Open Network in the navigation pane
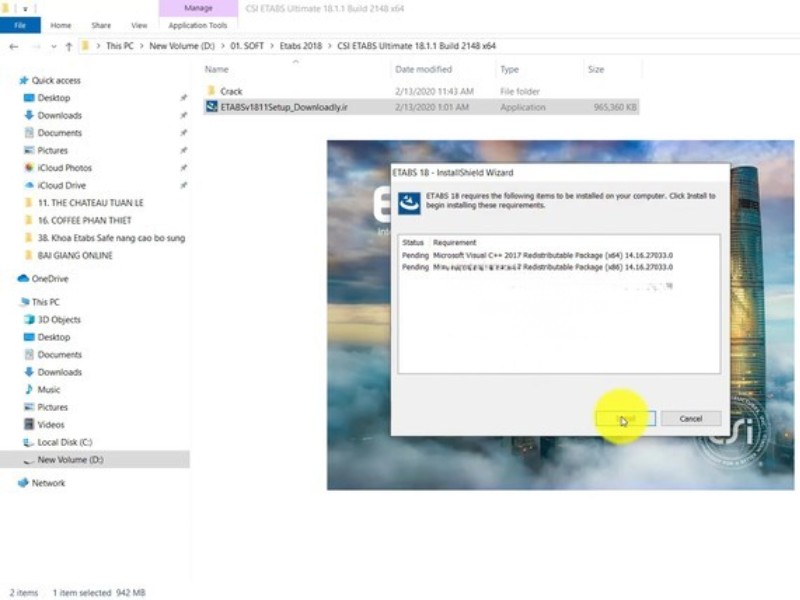Viewport: 800px width, 600px height. click(48, 483)
